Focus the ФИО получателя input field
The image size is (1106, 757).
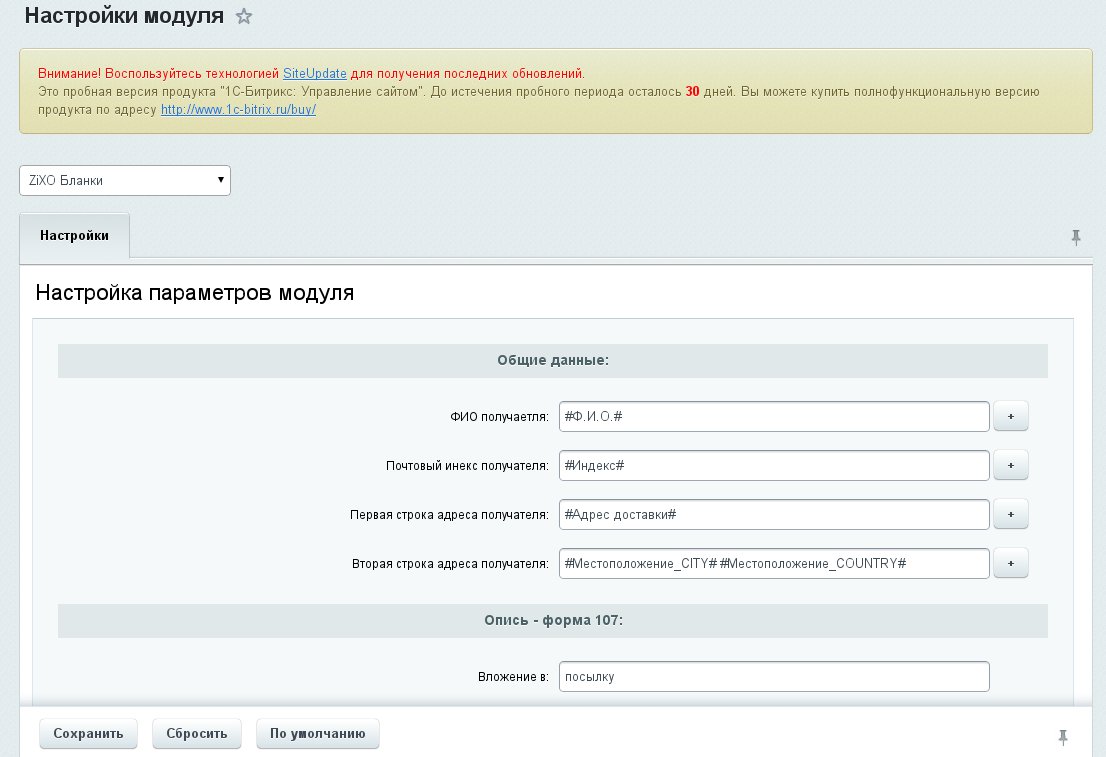[774, 416]
